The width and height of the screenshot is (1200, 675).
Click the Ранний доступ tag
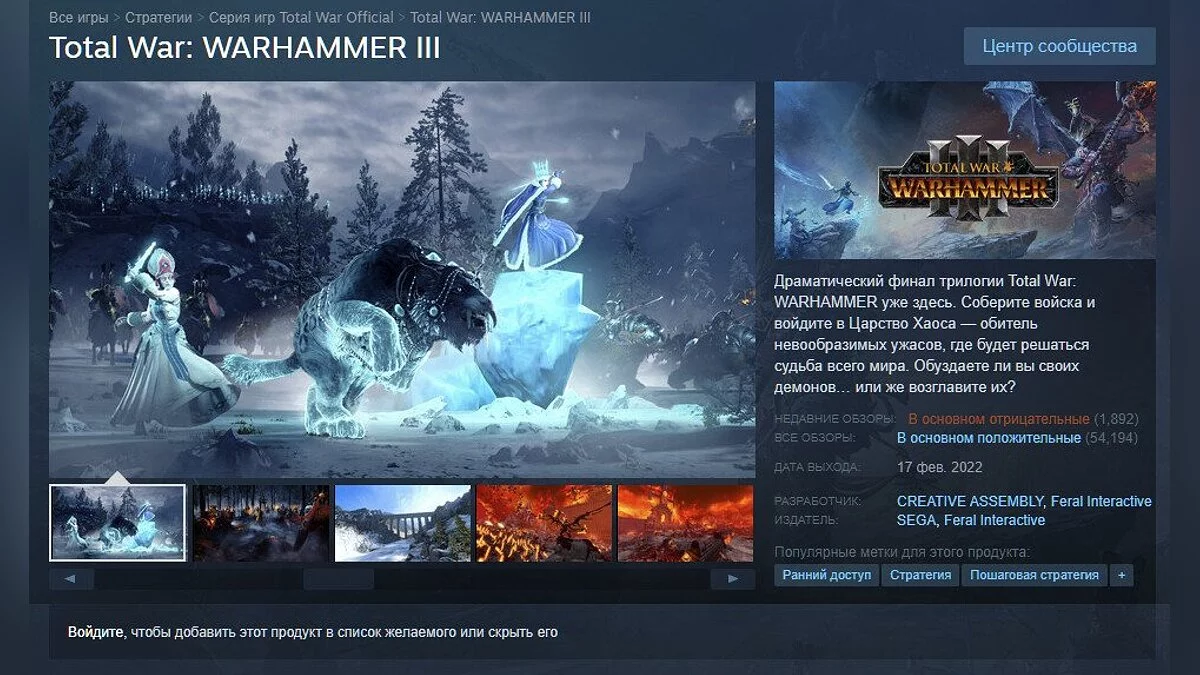pos(826,575)
